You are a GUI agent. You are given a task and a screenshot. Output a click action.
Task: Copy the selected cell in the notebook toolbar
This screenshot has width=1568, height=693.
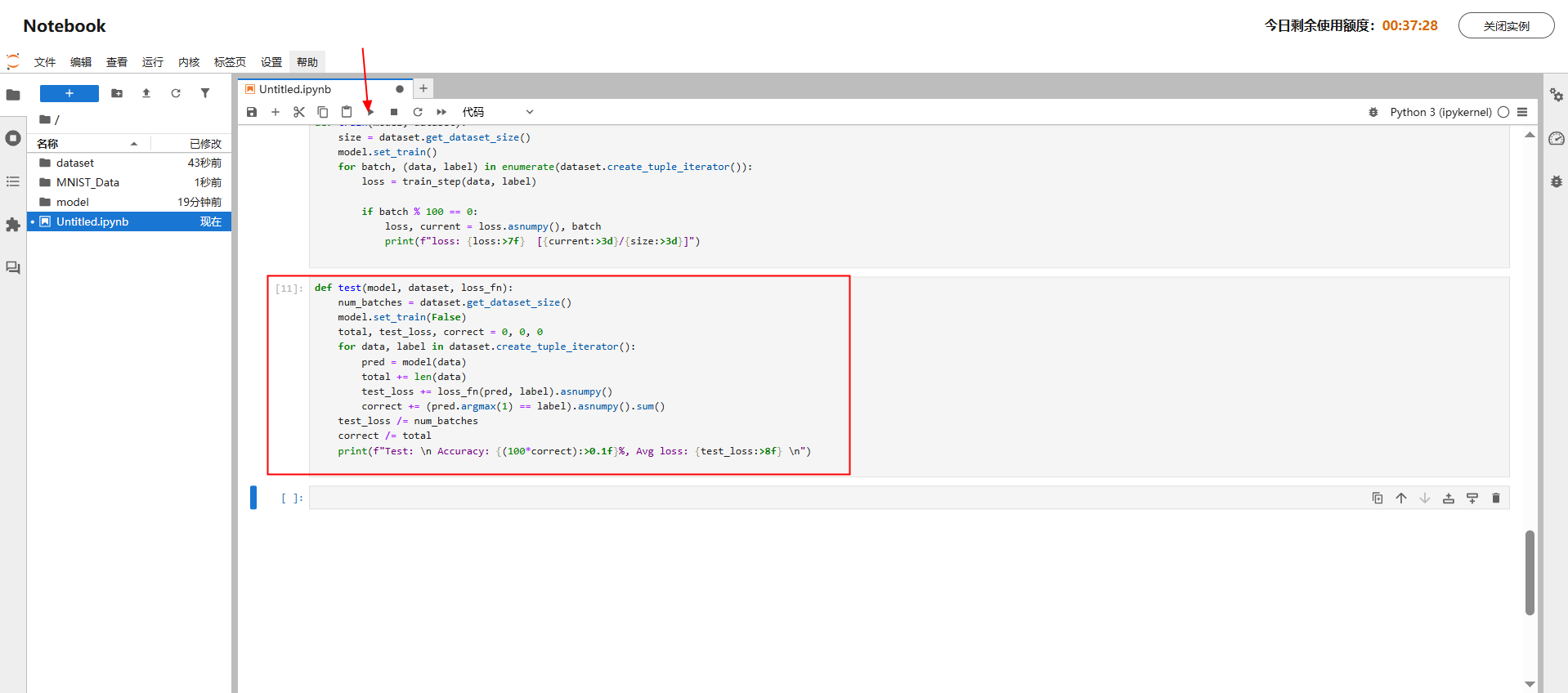pyautogui.click(x=323, y=112)
